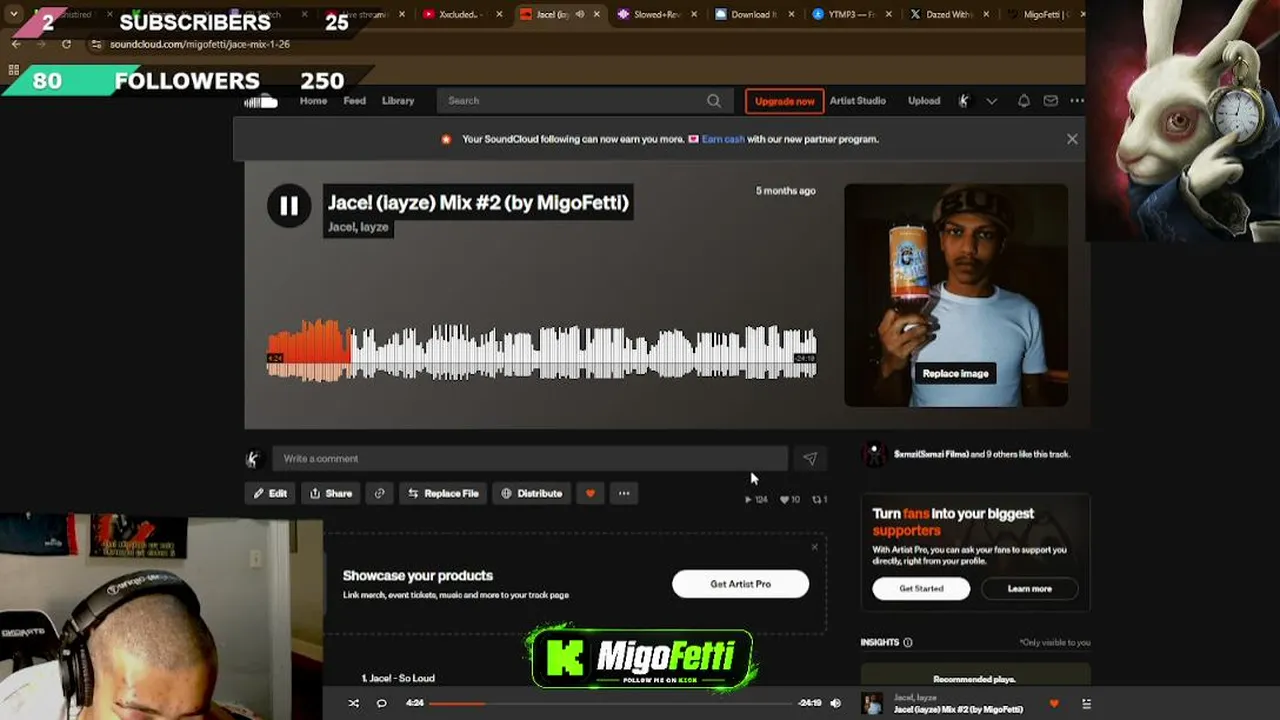The image size is (1280, 720).
Task: Click Get Started in the supporters card
Action: pyautogui.click(x=921, y=588)
